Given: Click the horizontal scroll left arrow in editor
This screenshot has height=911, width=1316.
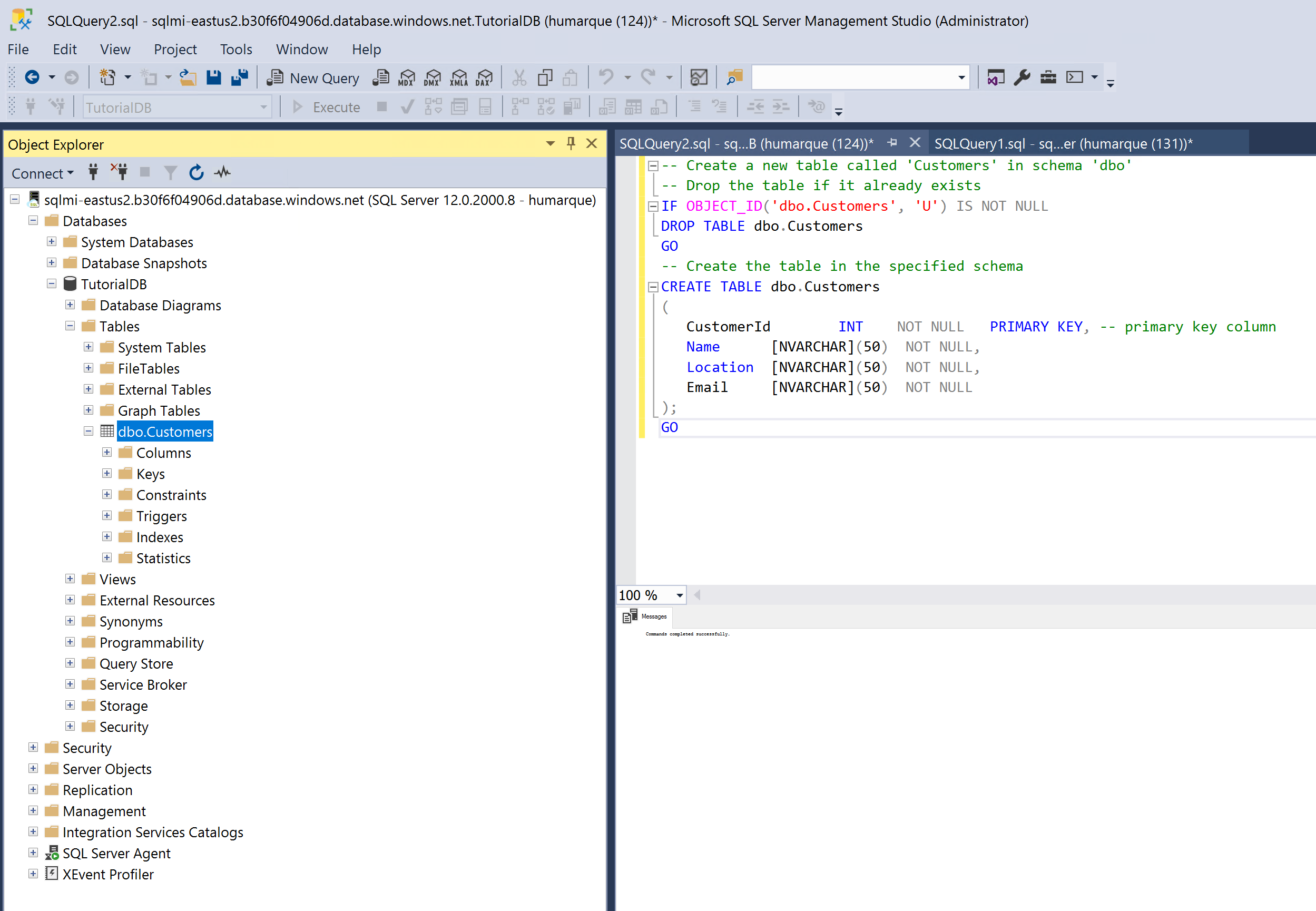Looking at the screenshot, I should point(698,595).
